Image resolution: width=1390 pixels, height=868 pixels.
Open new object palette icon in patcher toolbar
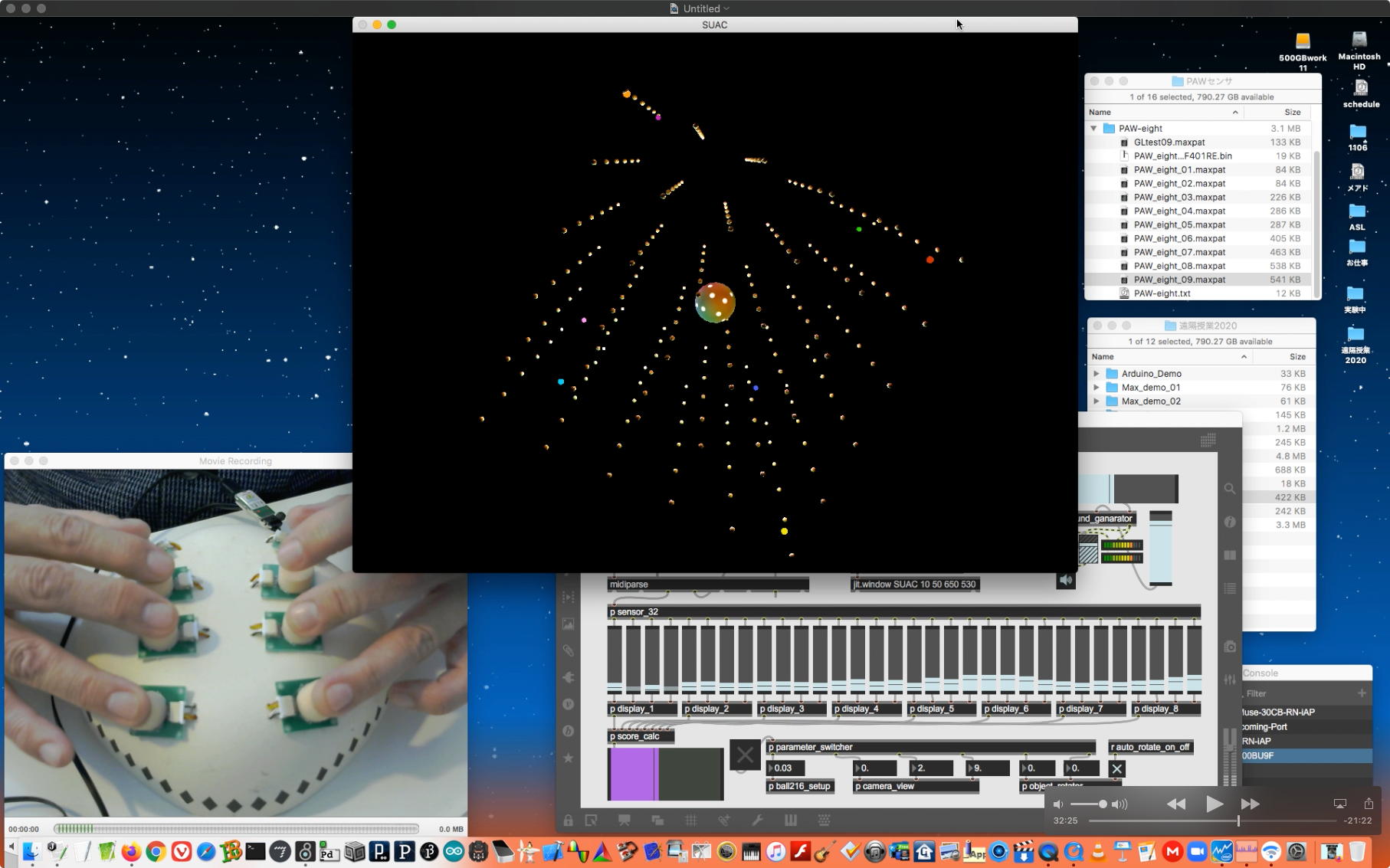pos(592,821)
